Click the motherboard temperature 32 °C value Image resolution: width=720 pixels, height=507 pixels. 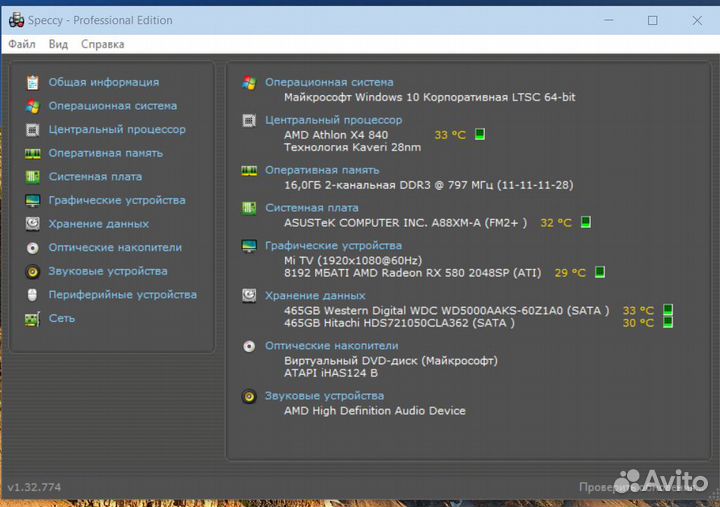click(556, 223)
